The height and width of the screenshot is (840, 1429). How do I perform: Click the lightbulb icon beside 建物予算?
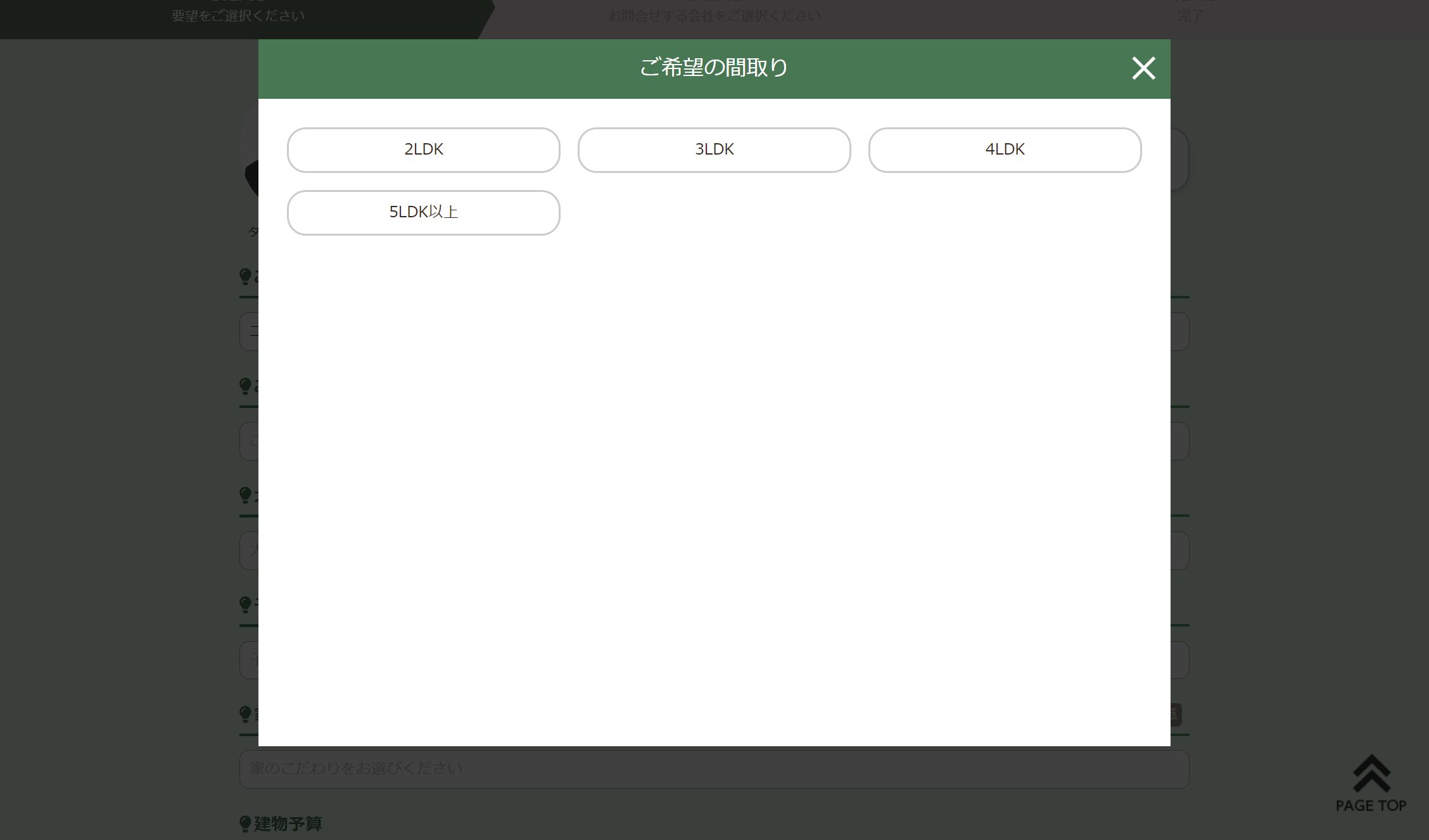(245, 824)
